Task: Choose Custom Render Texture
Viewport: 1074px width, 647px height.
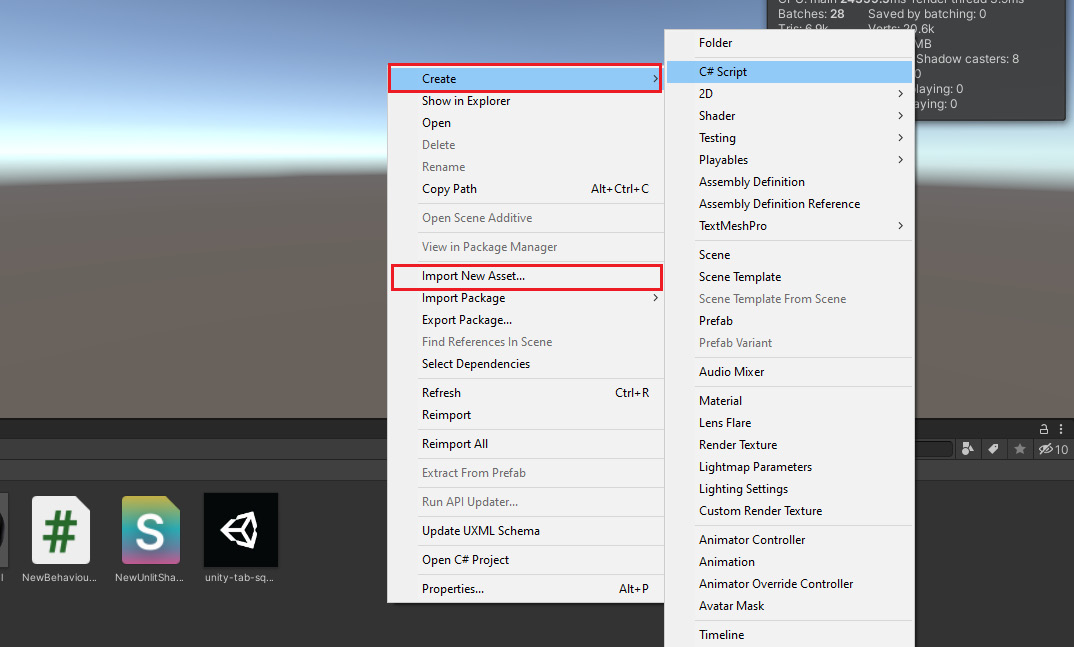Action: [x=789, y=511]
